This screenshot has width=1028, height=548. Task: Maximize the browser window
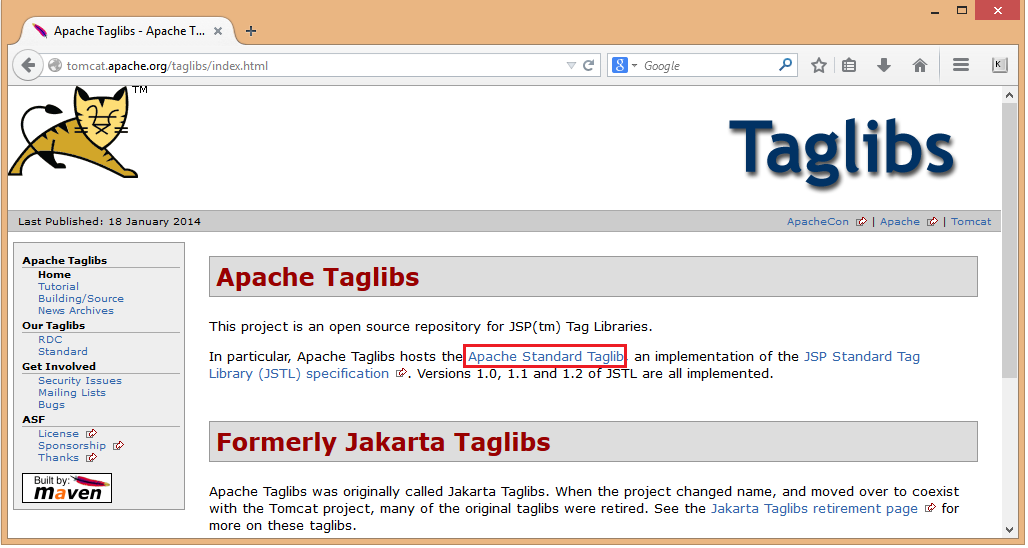[x=962, y=10]
